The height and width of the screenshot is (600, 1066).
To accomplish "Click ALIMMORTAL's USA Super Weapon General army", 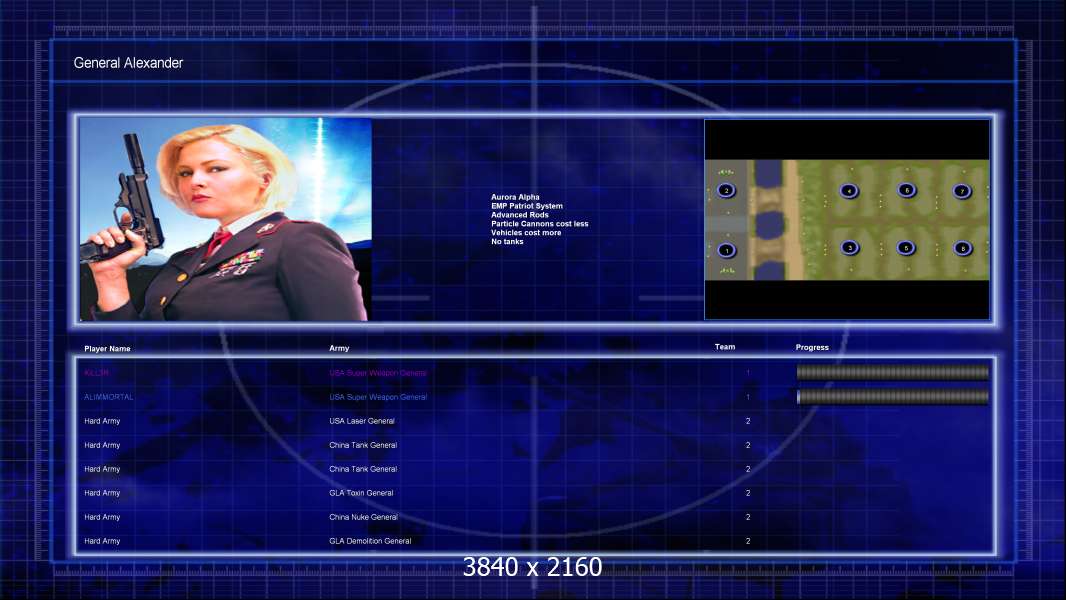I will coord(378,397).
